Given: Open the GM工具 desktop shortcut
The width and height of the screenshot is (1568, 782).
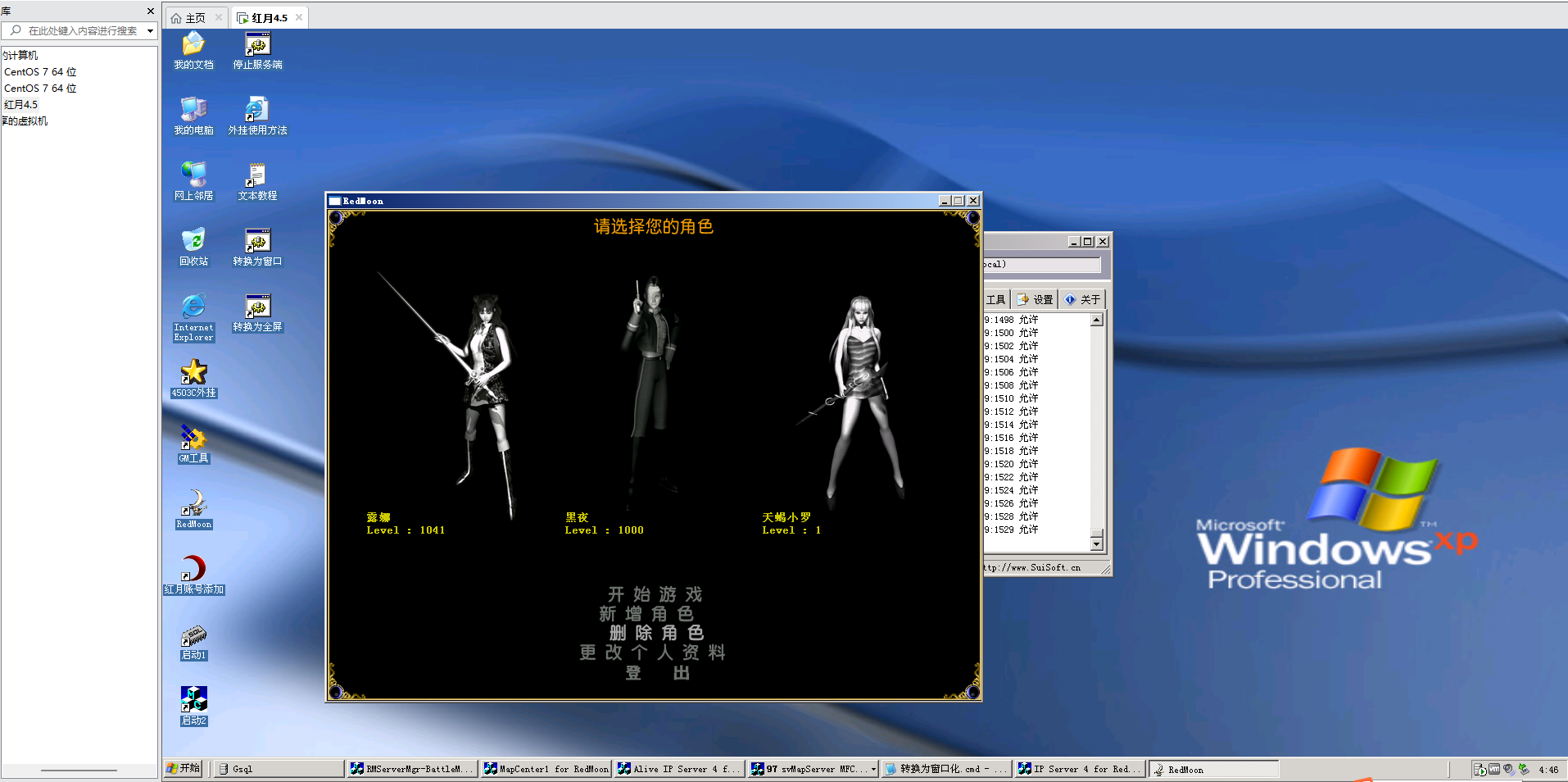Looking at the screenshot, I should [x=193, y=439].
